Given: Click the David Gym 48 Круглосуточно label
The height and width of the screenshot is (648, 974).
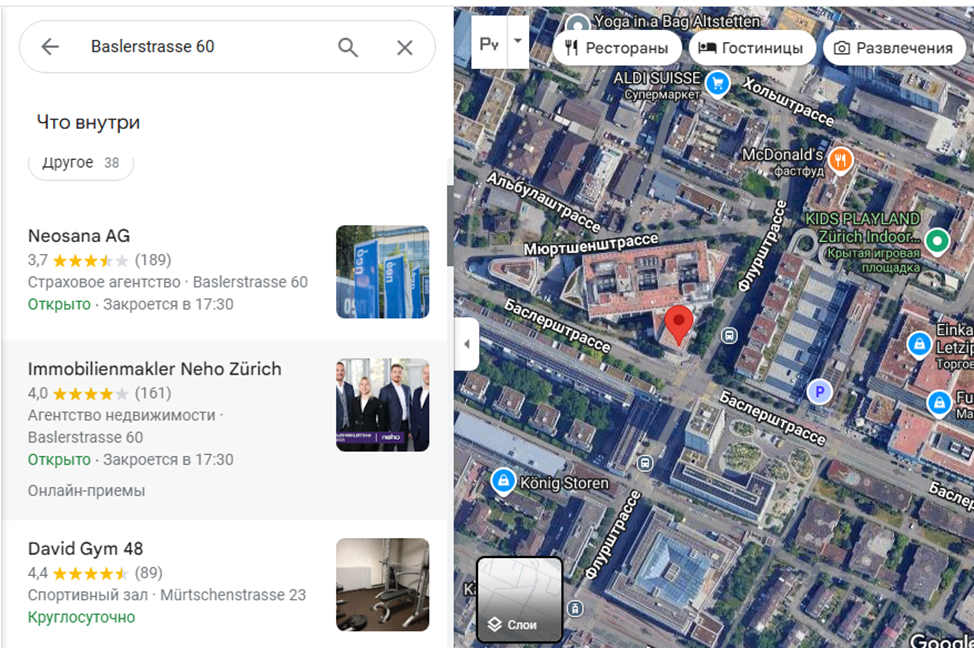Looking at the screenshot, I should point(81,618).
